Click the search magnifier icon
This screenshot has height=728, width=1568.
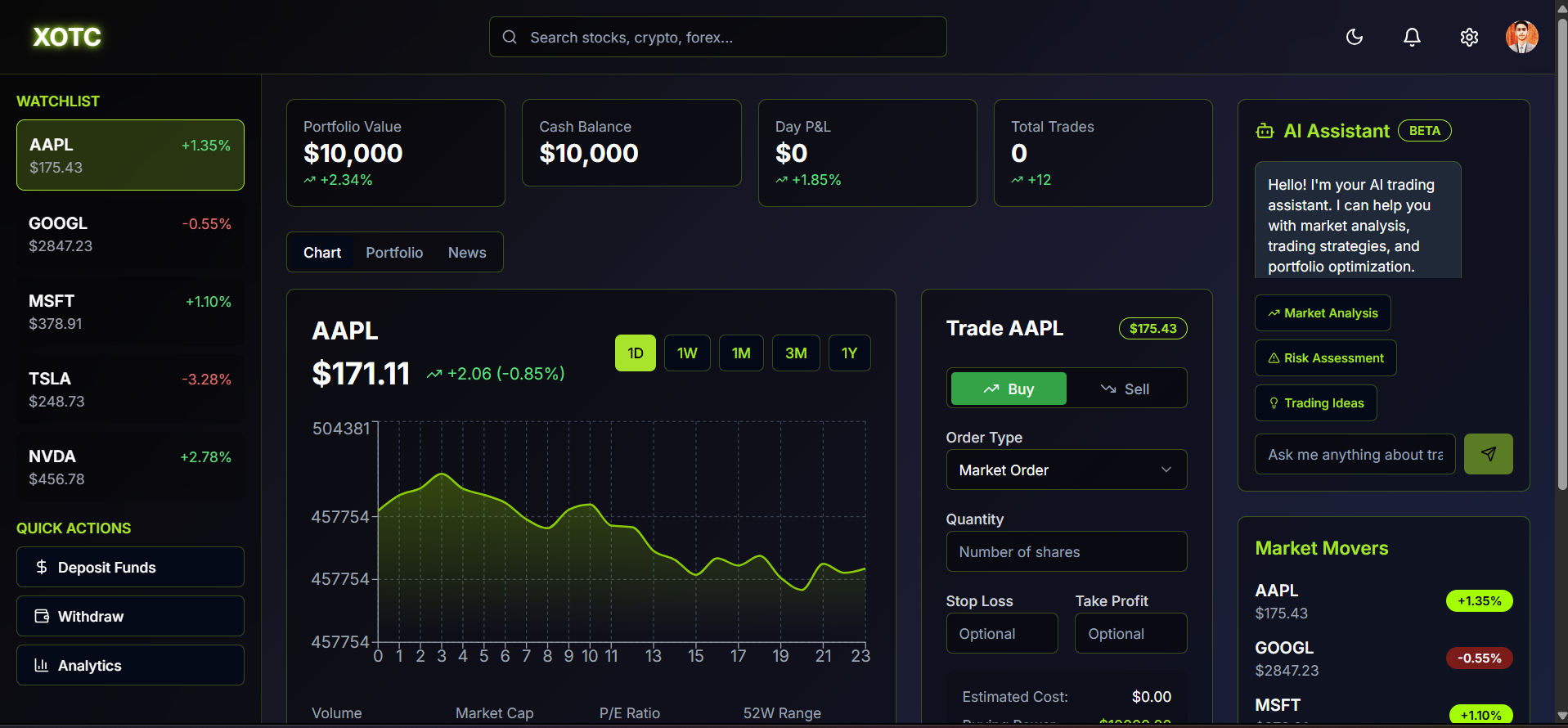(x=510, y=37)
